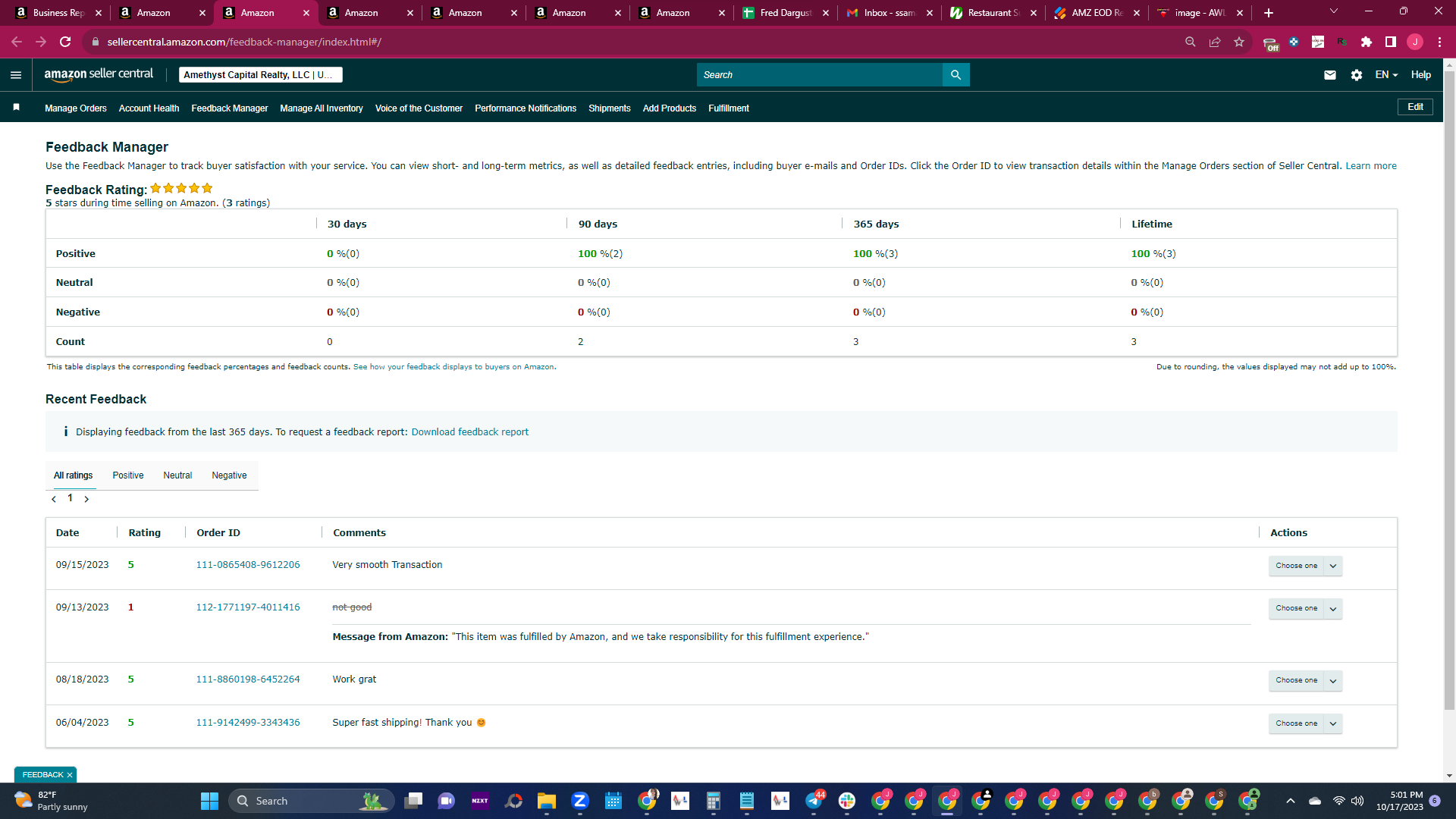Open Performance Notifications menu item
Viewport: 1456px width, 819px height.
pos(526,108)
